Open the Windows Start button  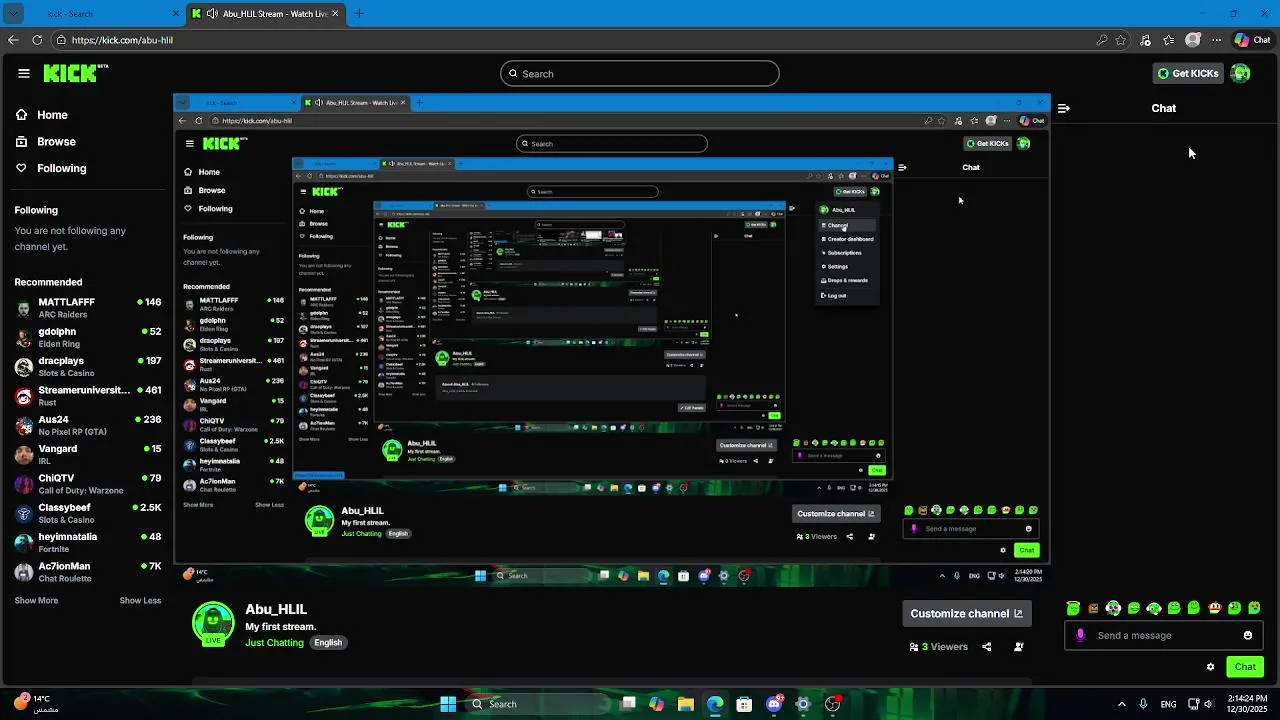448,704
